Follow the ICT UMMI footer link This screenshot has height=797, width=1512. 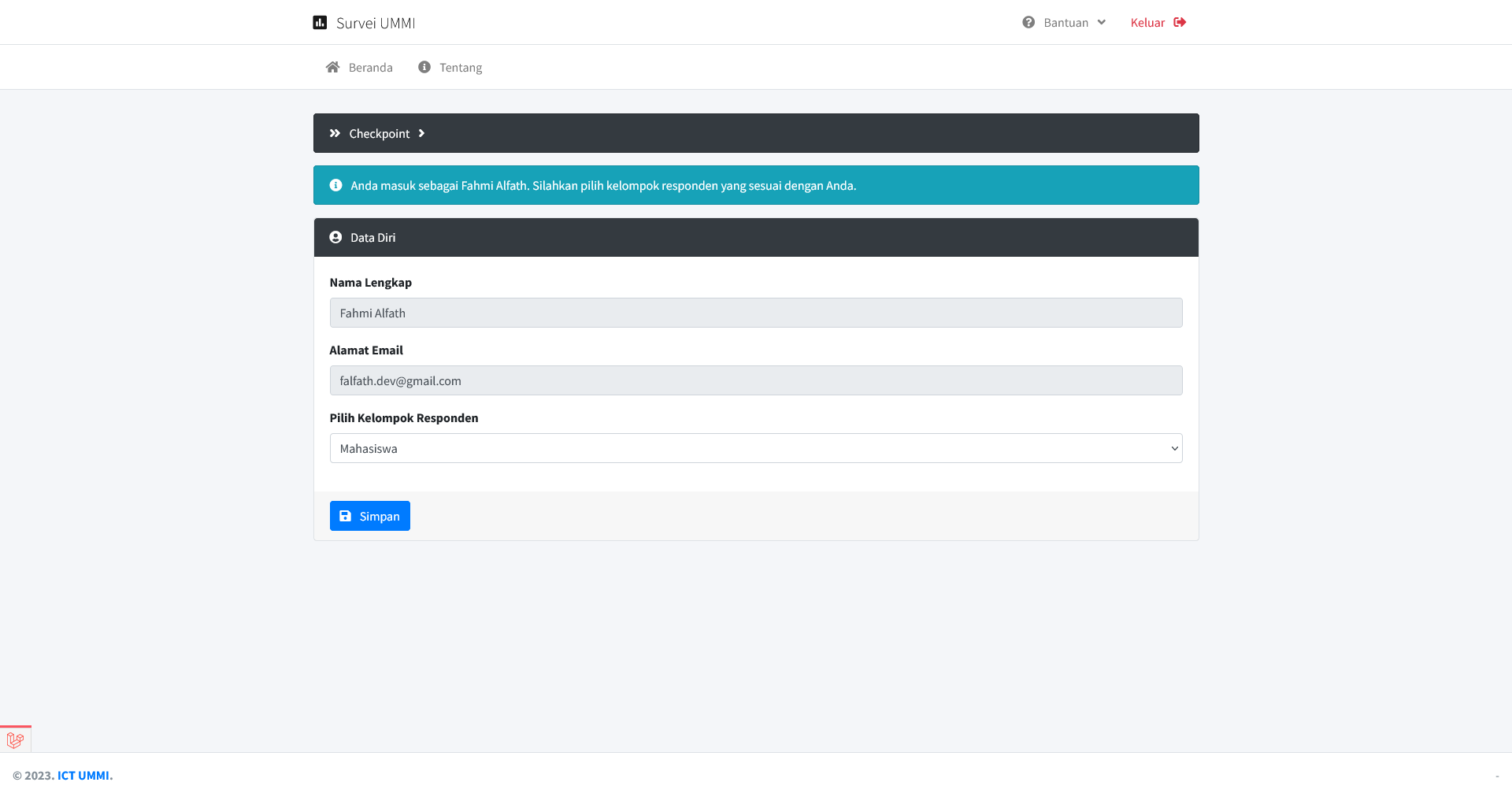(83, 776)
